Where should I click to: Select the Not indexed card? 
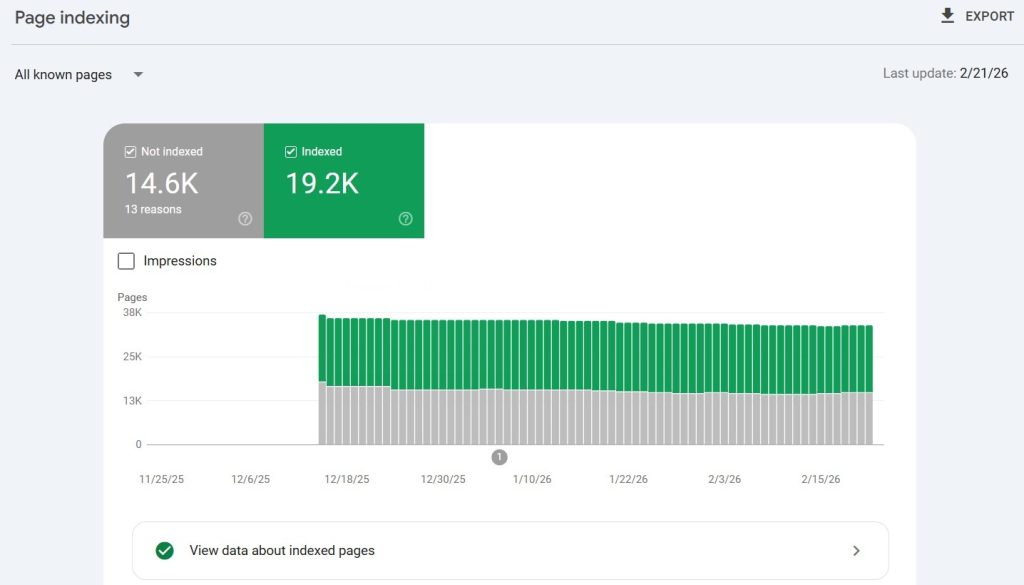182,180
